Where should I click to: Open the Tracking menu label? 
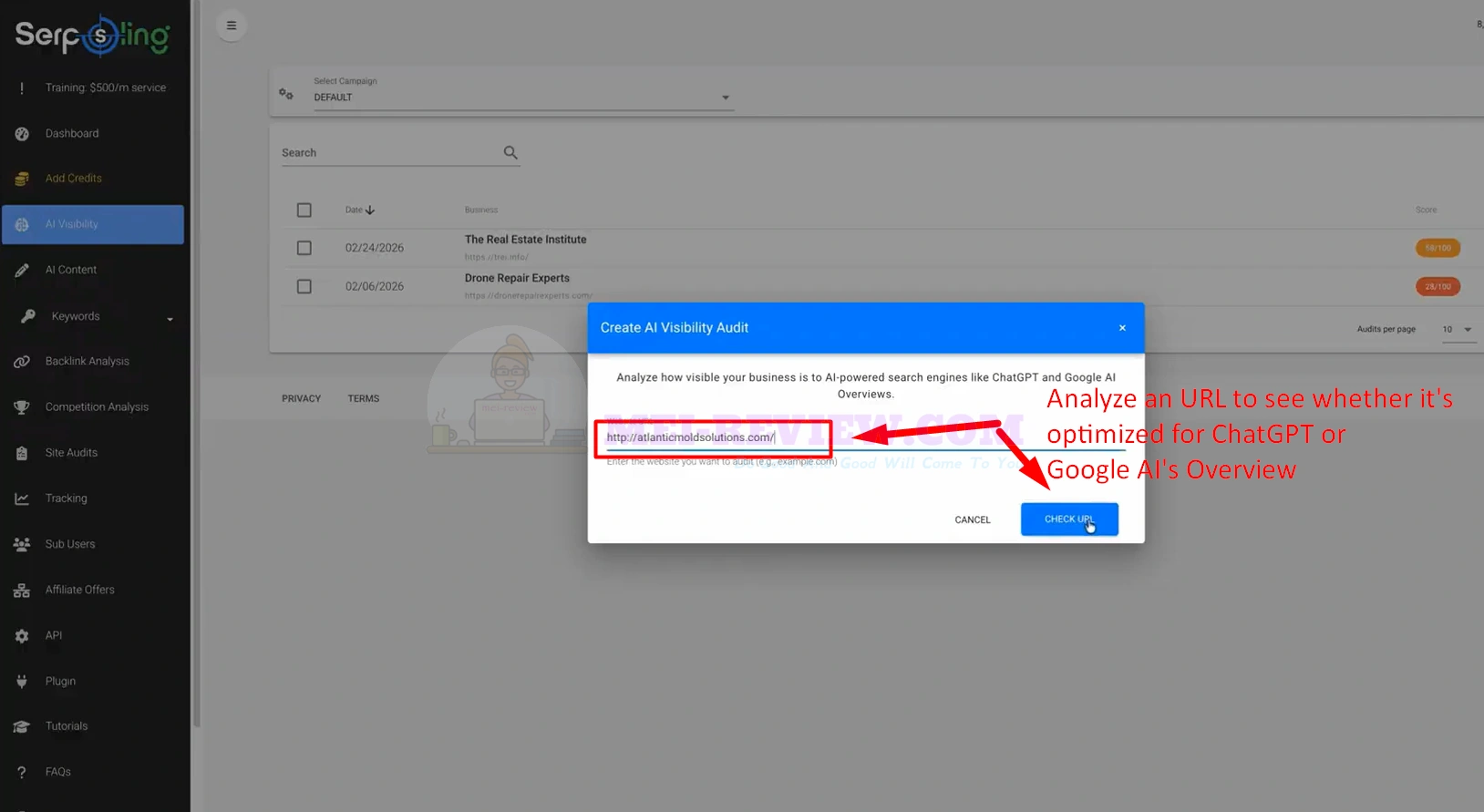[x=67, y=499]
